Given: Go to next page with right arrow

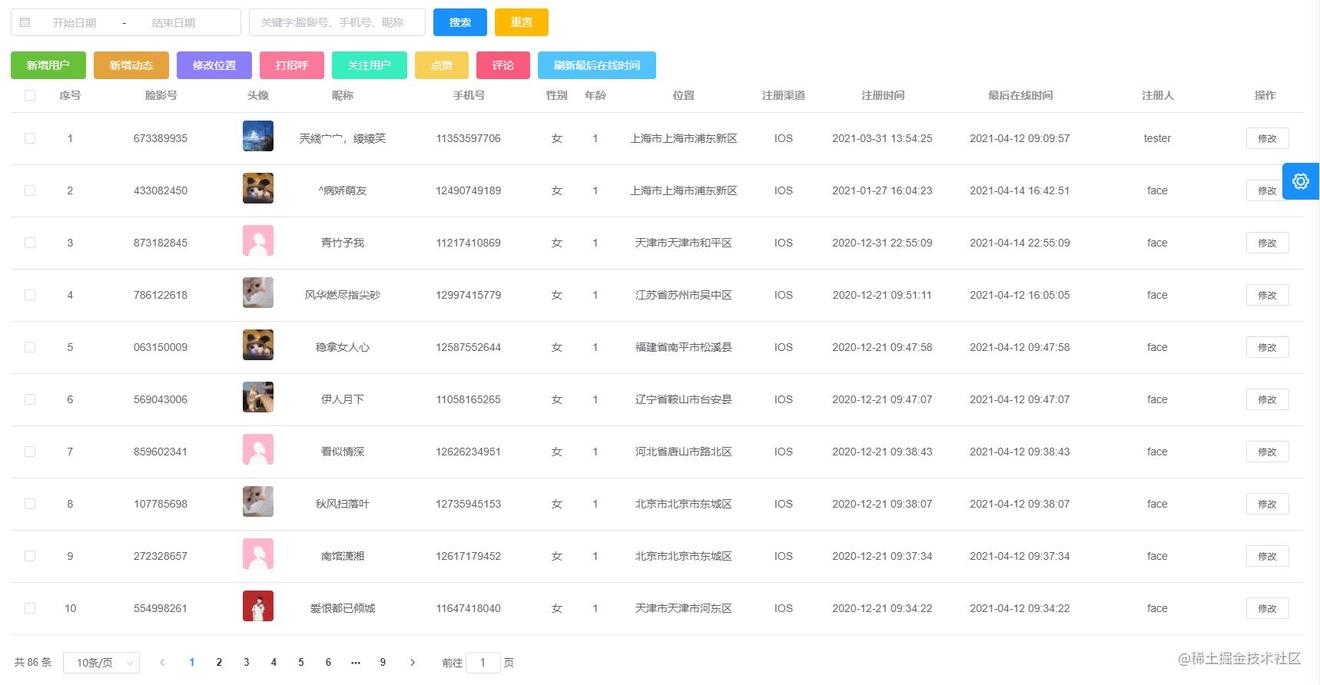Looking at the screenshot, I should [412, 662].
